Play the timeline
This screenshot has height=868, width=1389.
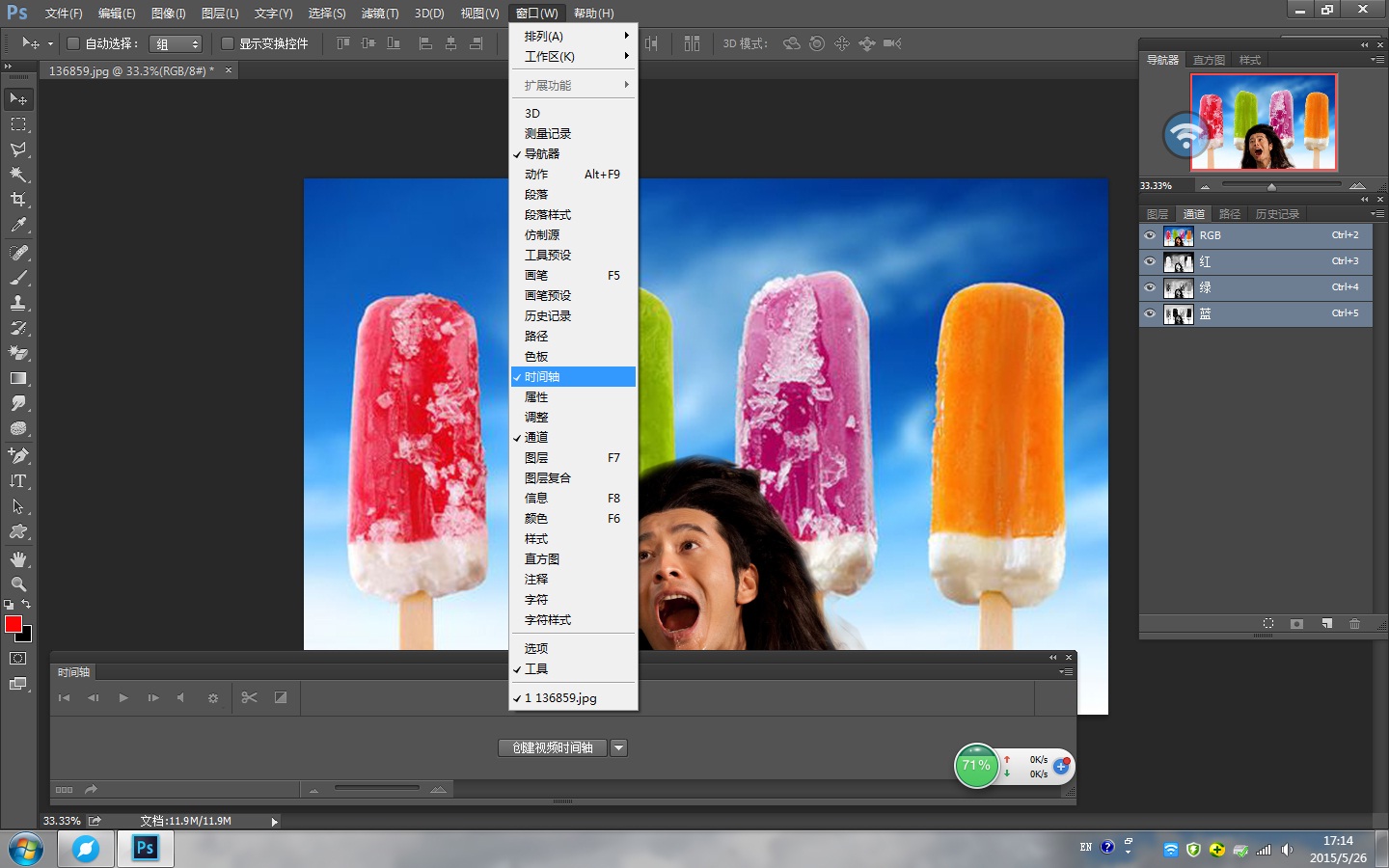tap(123, 698)
